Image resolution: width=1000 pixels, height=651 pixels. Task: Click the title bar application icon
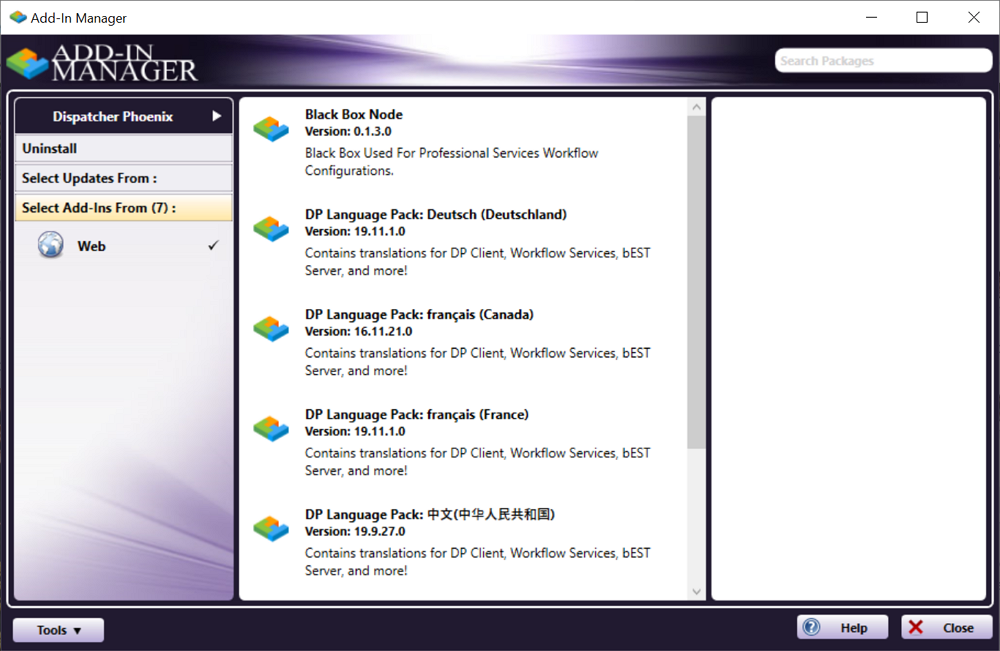tap(18, 17)
